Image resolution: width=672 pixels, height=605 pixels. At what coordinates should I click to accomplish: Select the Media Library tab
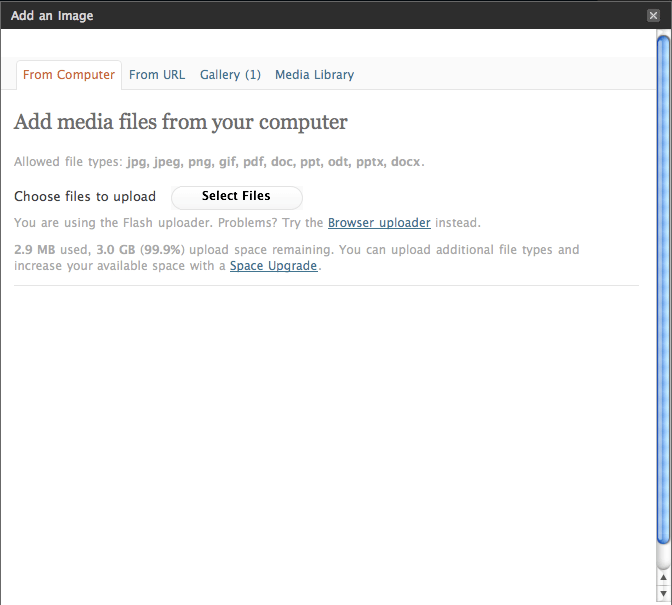(314, 75)
